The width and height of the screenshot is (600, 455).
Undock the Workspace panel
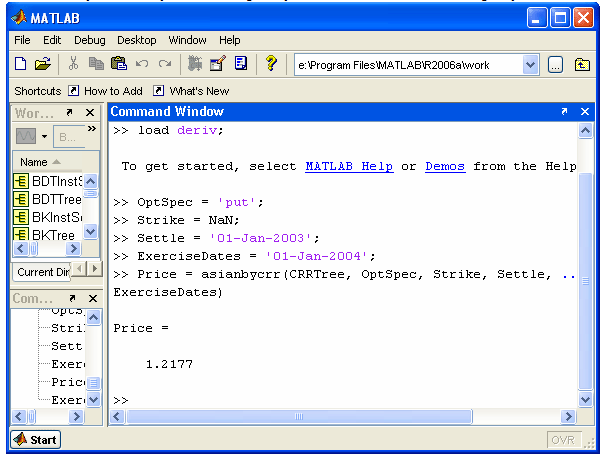click(69, 113)
